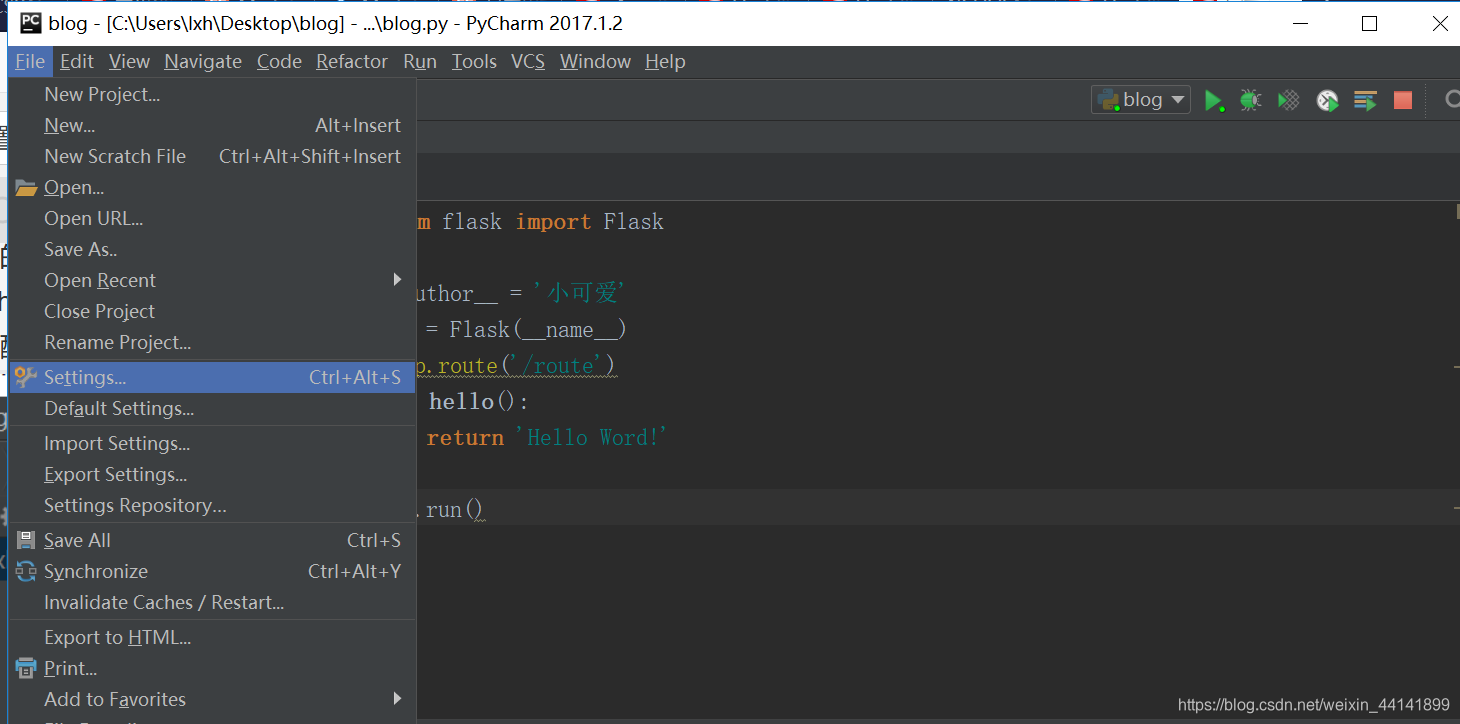Image resolution: width=1460 pixels, height=724 pixels.
Task: Open the Edit menu
Action: tap(77, 61)
